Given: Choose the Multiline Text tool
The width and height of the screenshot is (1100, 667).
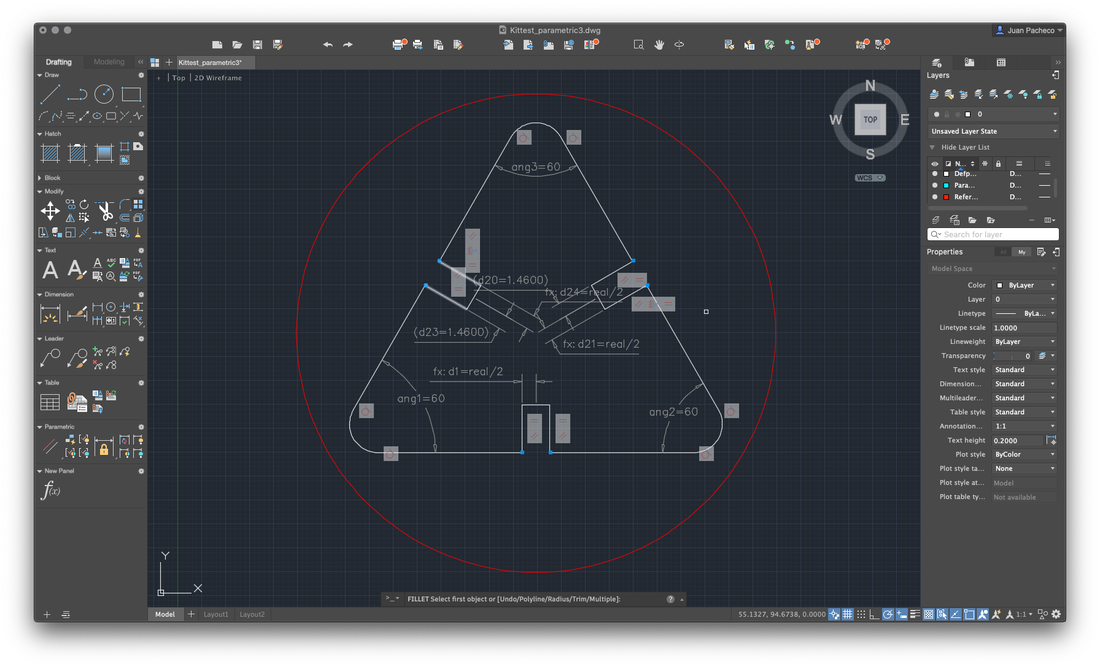Looking at the screenshot, I should coord(50,269).
